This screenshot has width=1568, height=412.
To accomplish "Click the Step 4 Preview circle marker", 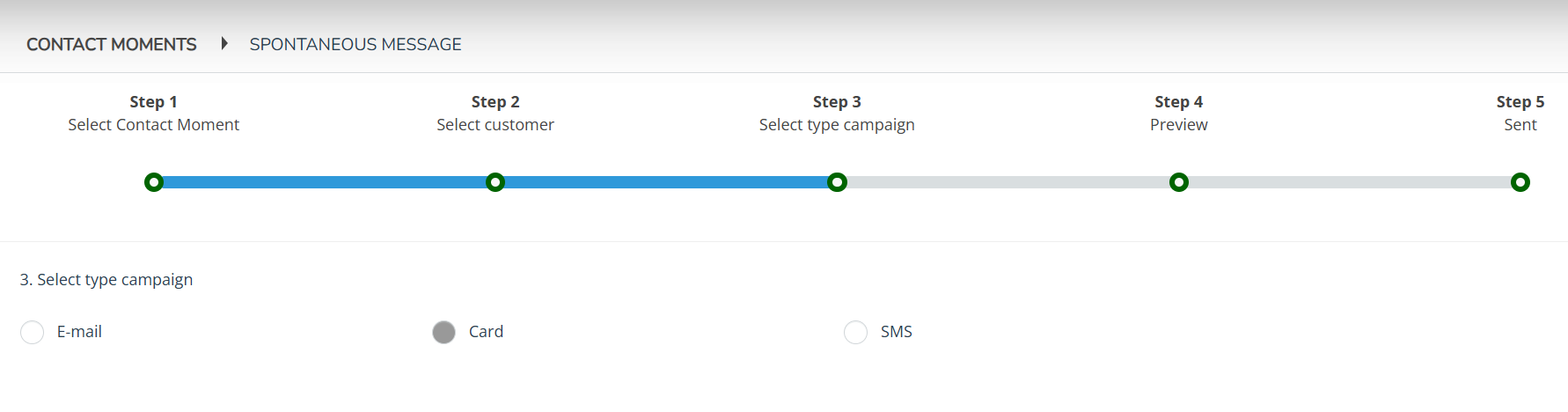I will point(1179,182).
